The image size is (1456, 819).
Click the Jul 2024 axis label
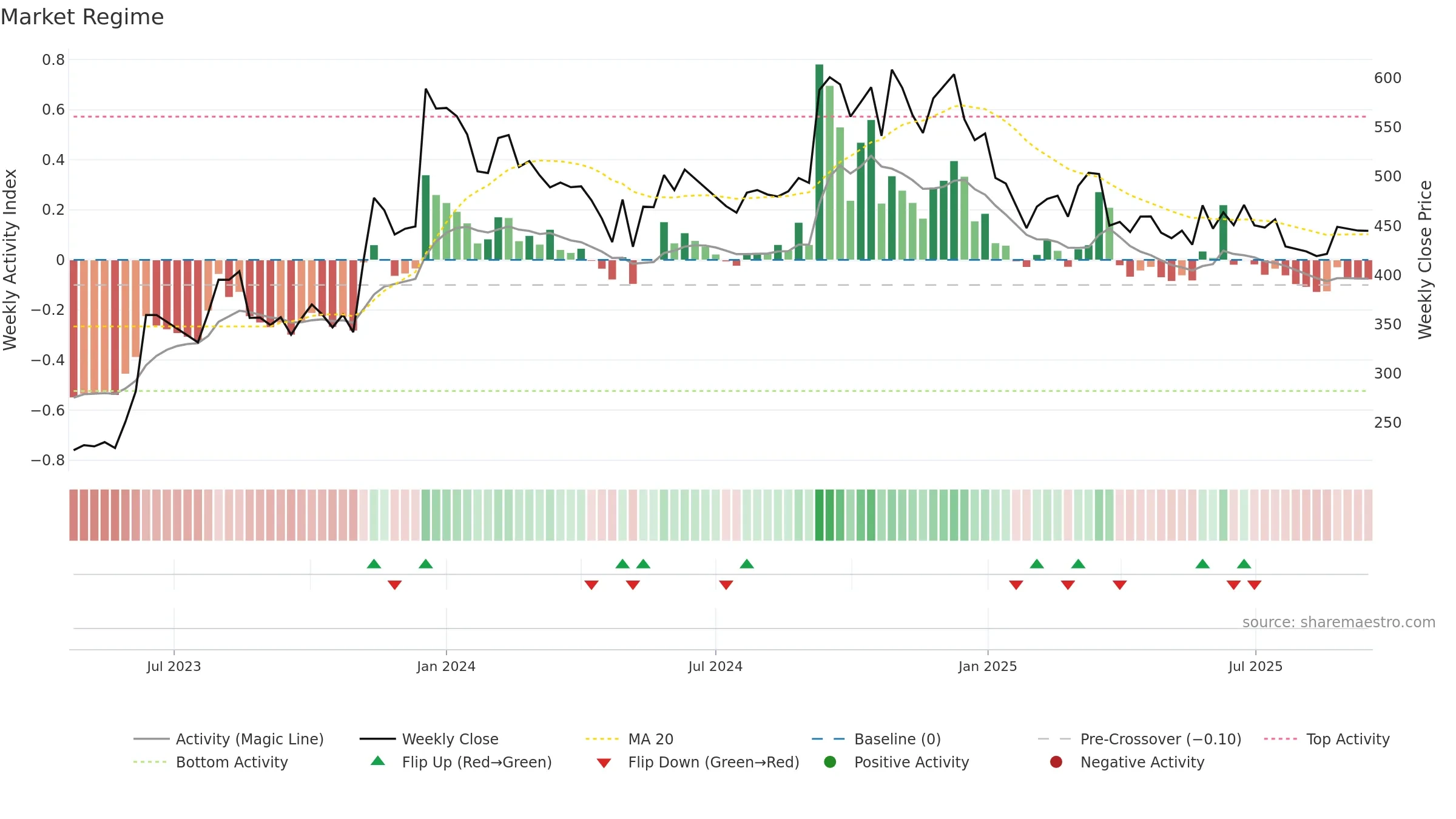click(x=715, y=666)
